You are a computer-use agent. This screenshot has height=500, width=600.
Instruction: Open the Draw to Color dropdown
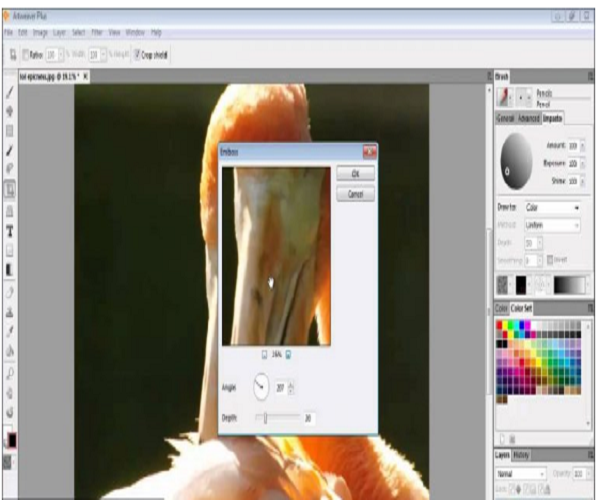[552, 207]
